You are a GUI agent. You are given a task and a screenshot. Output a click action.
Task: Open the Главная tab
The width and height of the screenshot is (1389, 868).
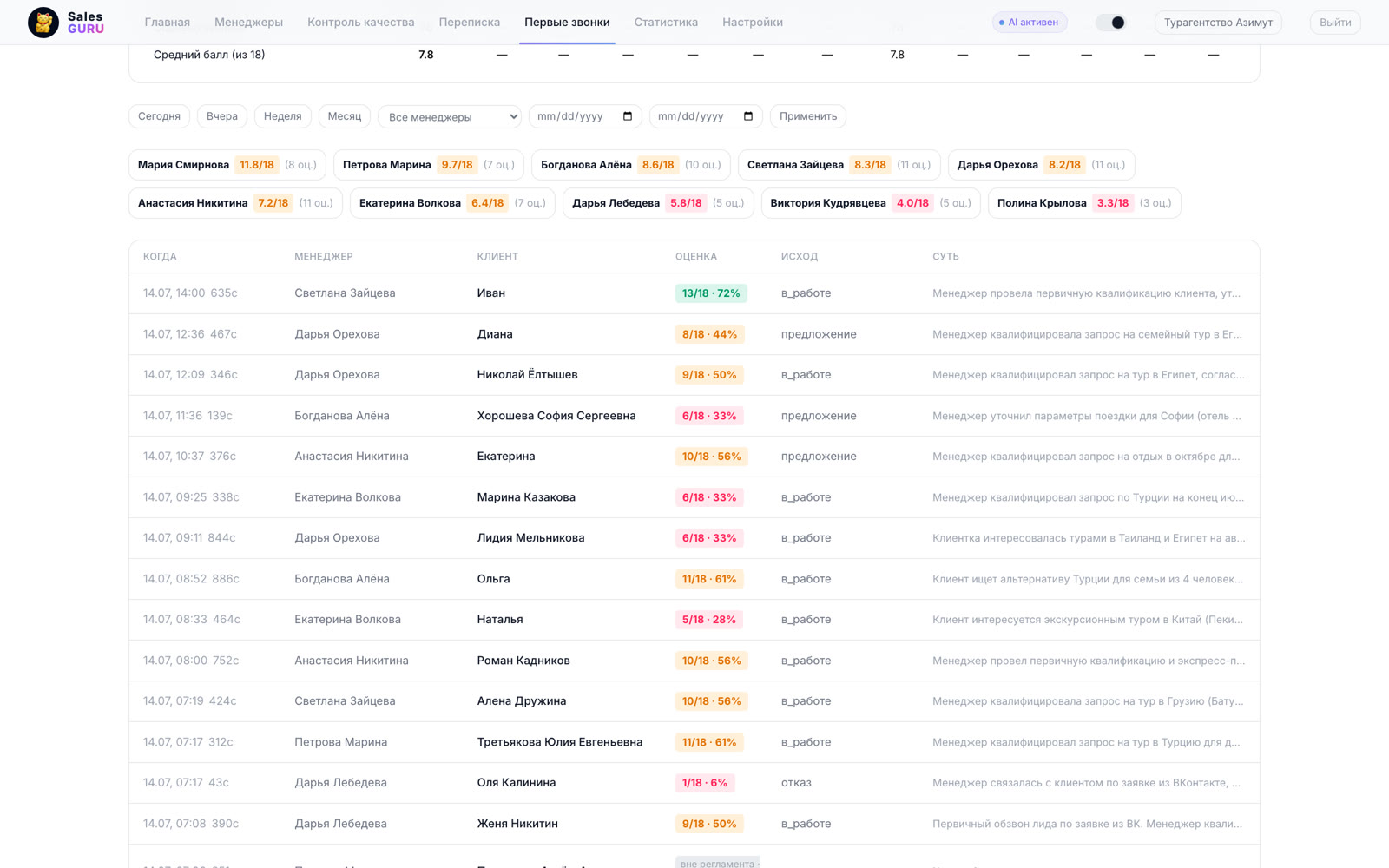point(168,23)
